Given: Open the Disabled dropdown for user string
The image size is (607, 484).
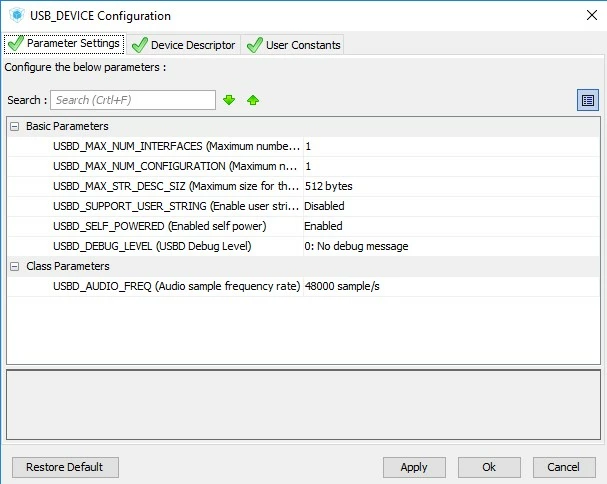Looking at the screenshot, I should (451, 206).
